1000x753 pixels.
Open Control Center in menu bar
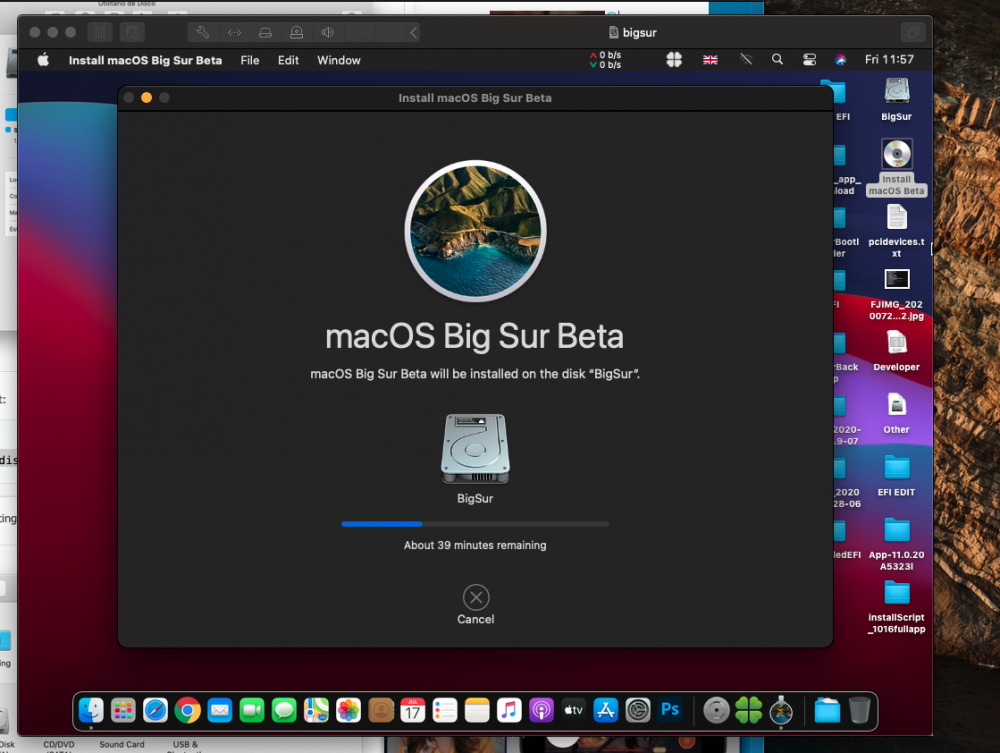[x=809, y=60]
